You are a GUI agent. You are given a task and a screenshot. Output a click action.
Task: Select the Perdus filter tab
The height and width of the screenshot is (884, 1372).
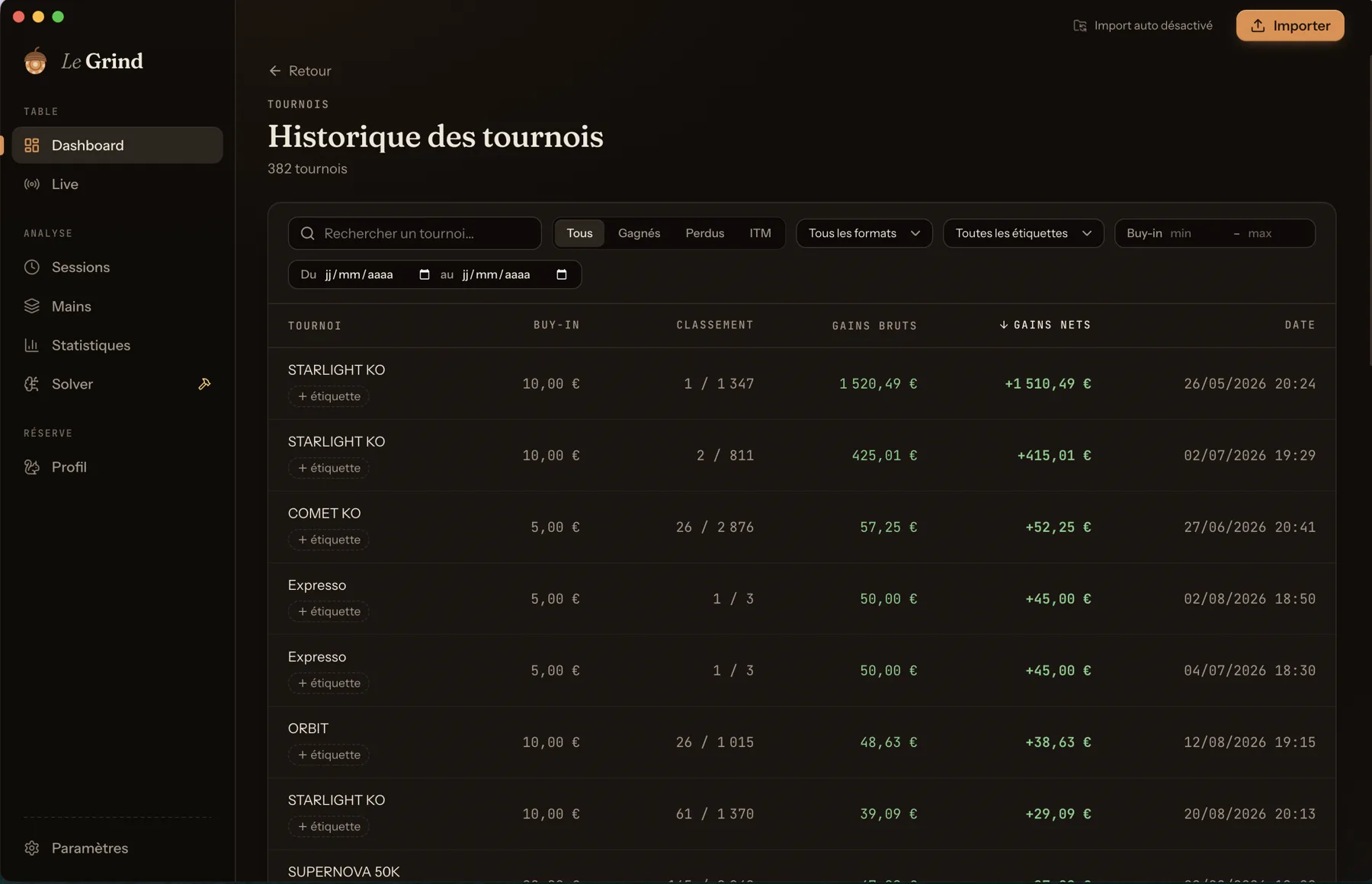(704, 233)
